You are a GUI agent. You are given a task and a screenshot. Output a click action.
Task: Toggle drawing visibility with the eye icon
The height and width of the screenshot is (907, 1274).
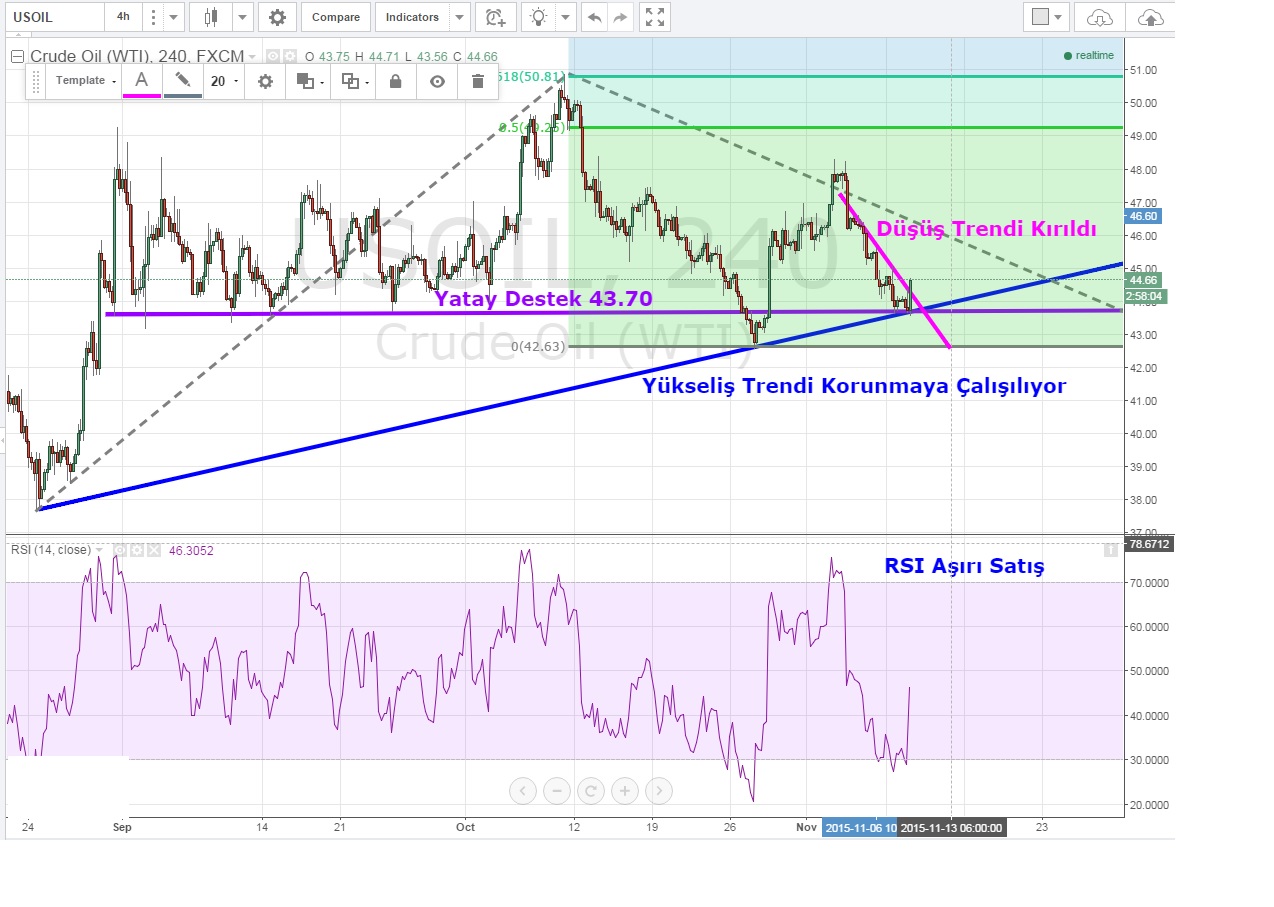[x=437, y=81]
